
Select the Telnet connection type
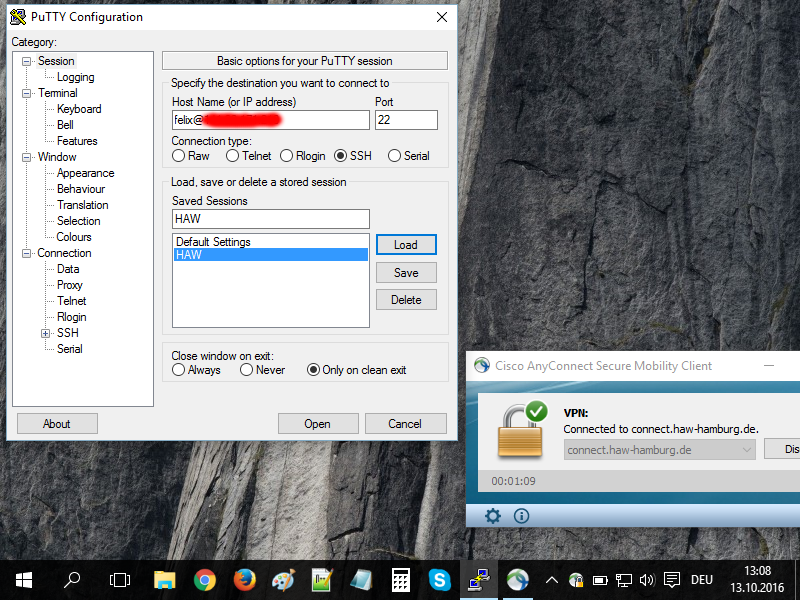click(x=233, y=156)
